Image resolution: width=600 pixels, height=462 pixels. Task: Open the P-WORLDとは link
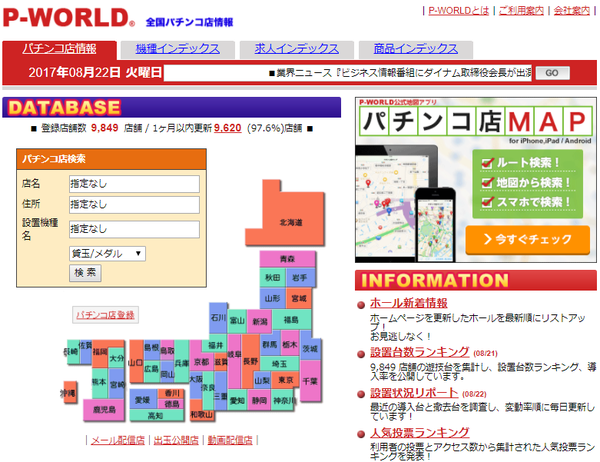(458, 11)
